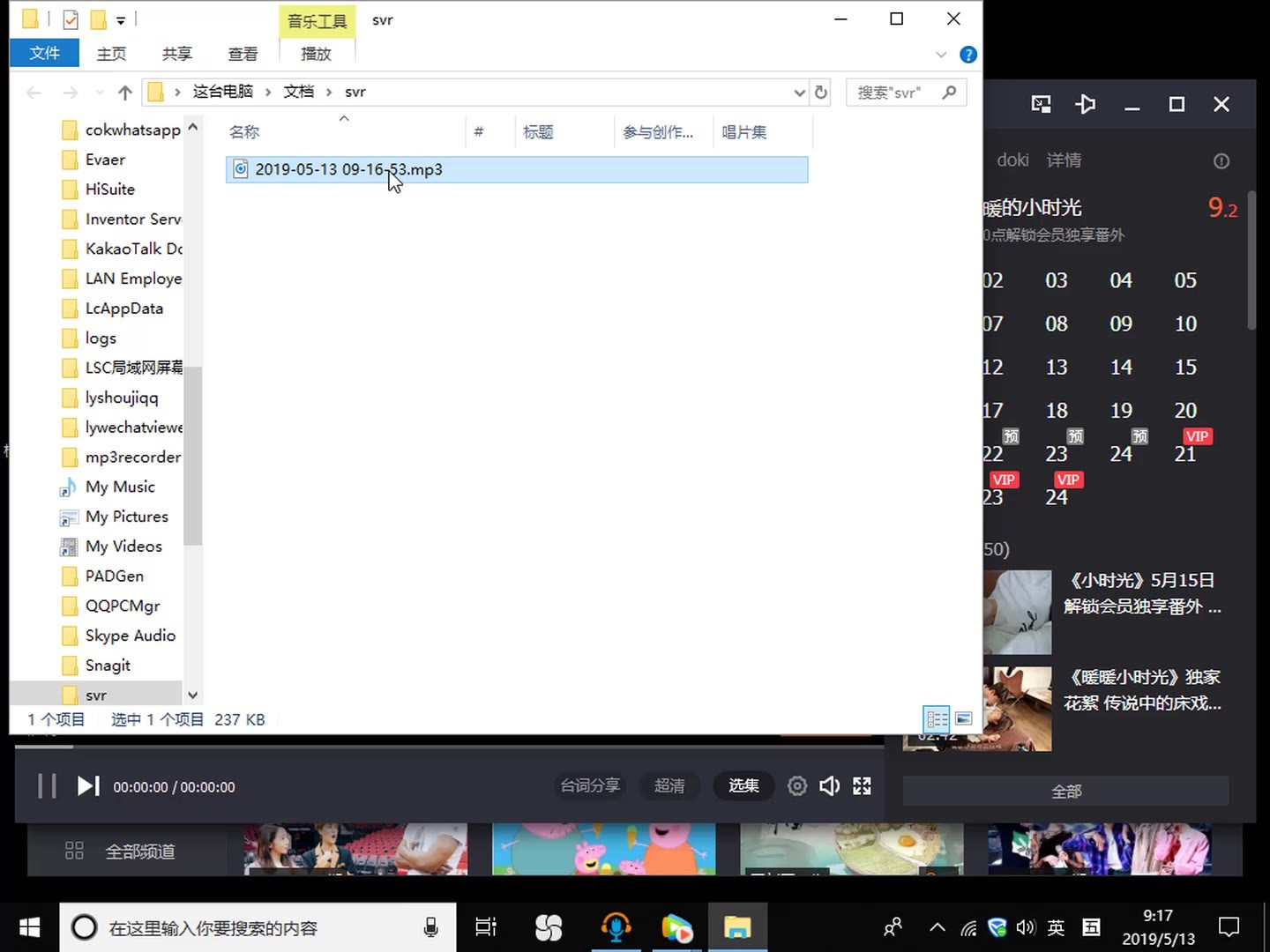Click the 选集 episode selection button
1270x952 pixels.
point(743,786)
